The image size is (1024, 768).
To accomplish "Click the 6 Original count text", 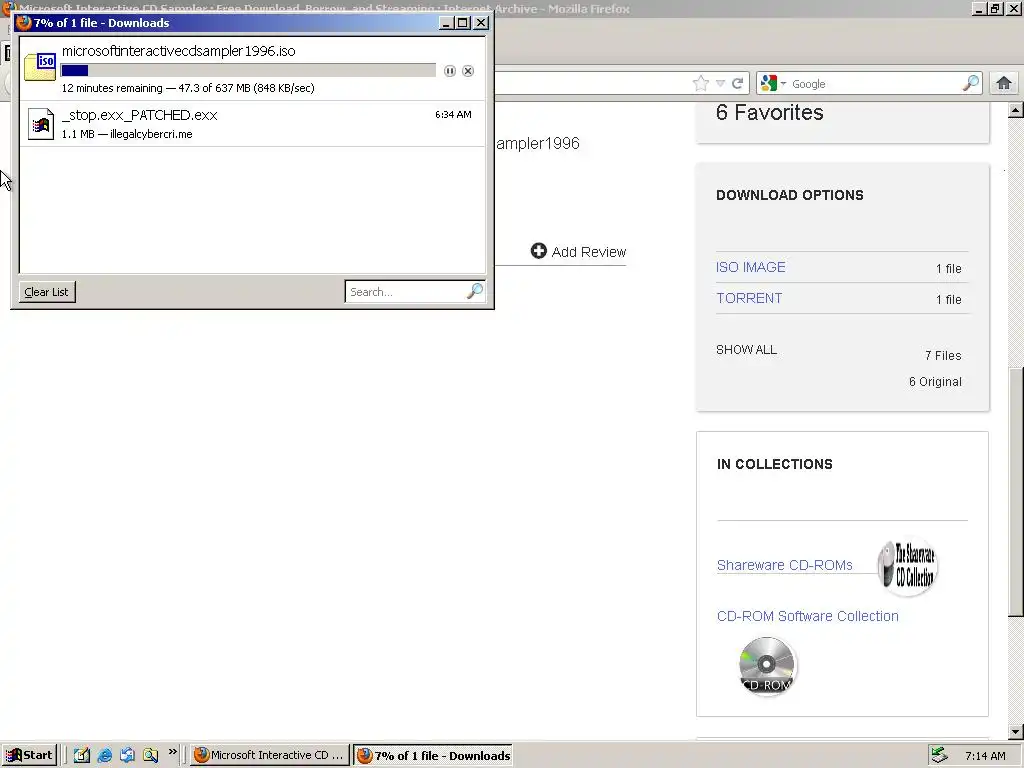I will [935, 381].
